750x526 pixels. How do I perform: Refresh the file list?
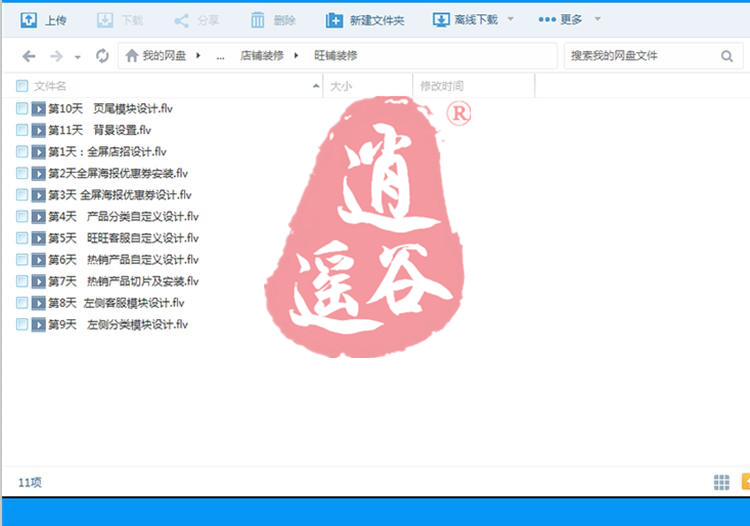pyautogui.click(x=102, y=56)
